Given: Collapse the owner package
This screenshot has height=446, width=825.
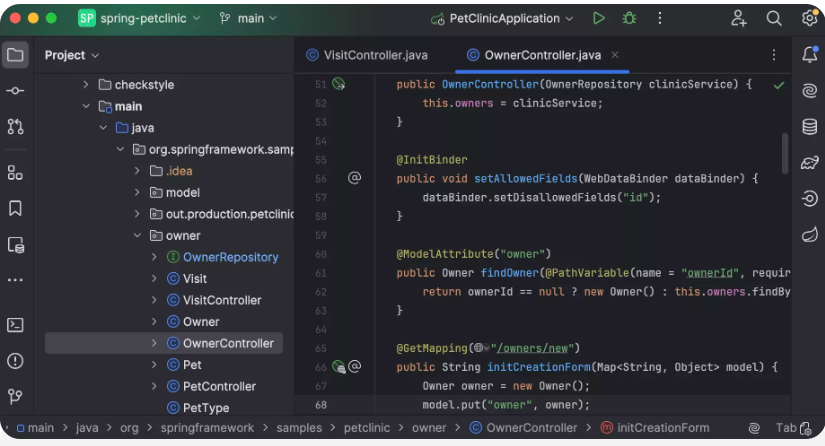Looking at the screenshot, I should tap(137, 236).
